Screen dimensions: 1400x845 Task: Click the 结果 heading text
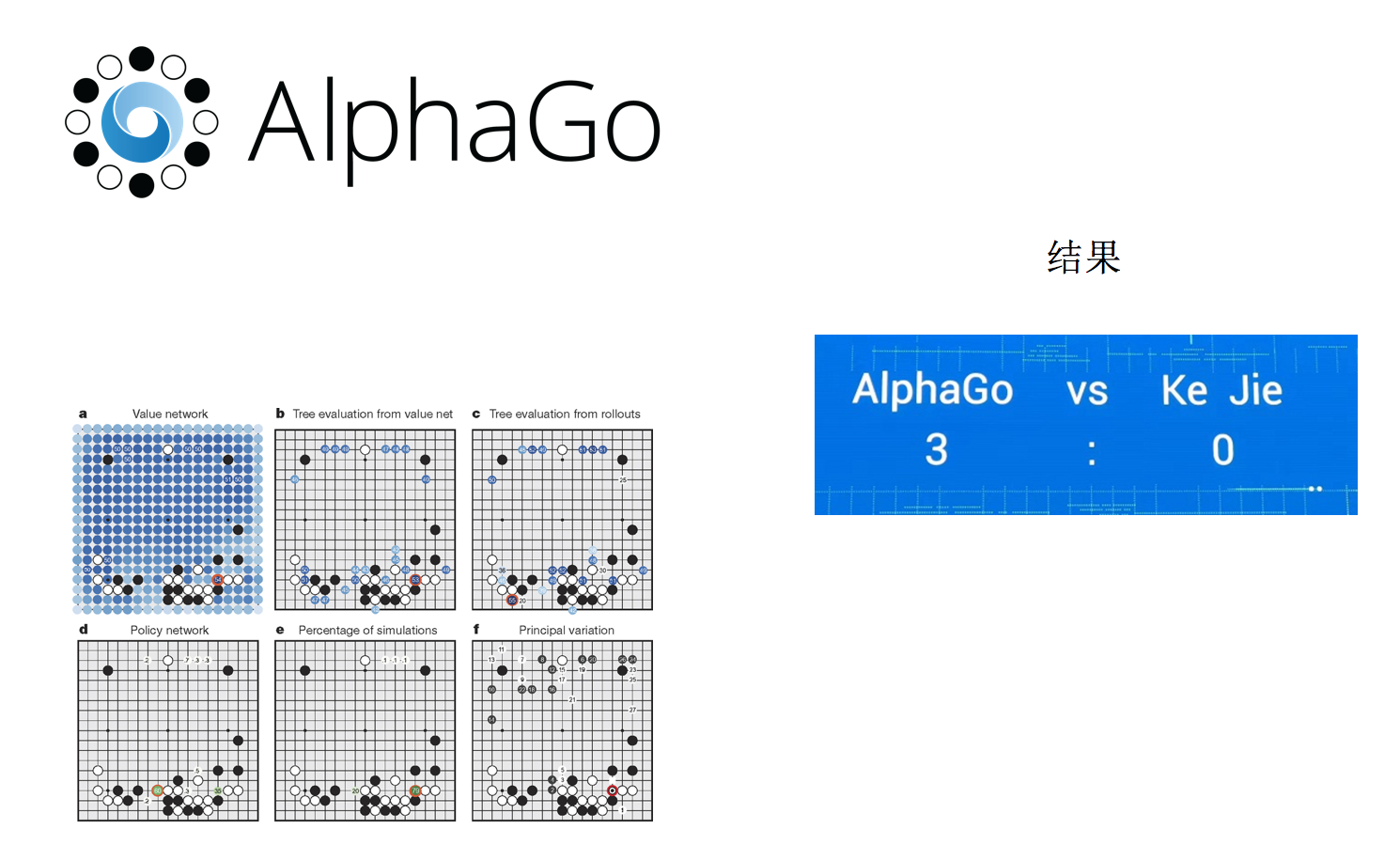1084,257
